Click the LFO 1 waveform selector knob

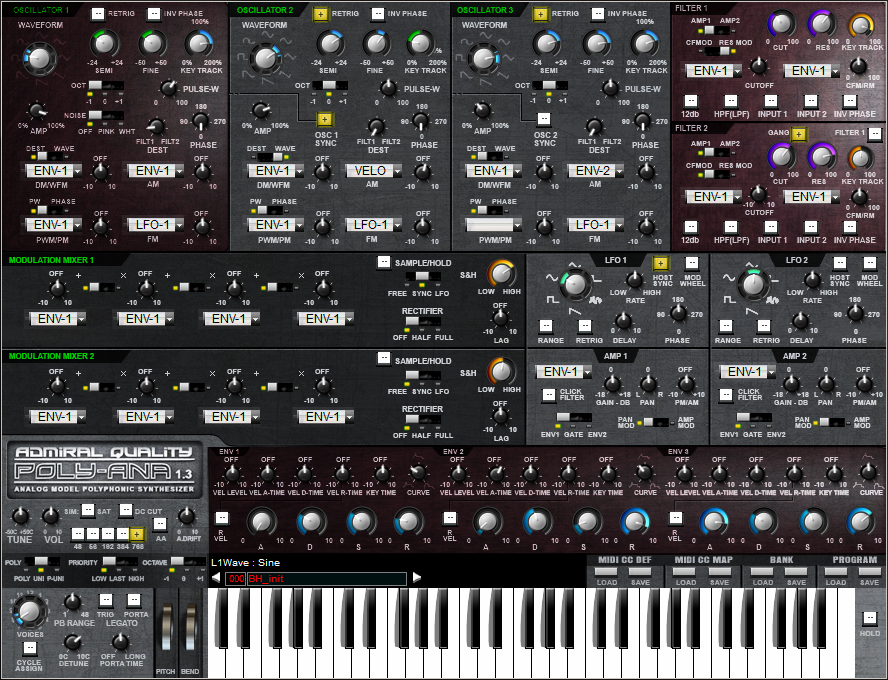click(574, 284)
